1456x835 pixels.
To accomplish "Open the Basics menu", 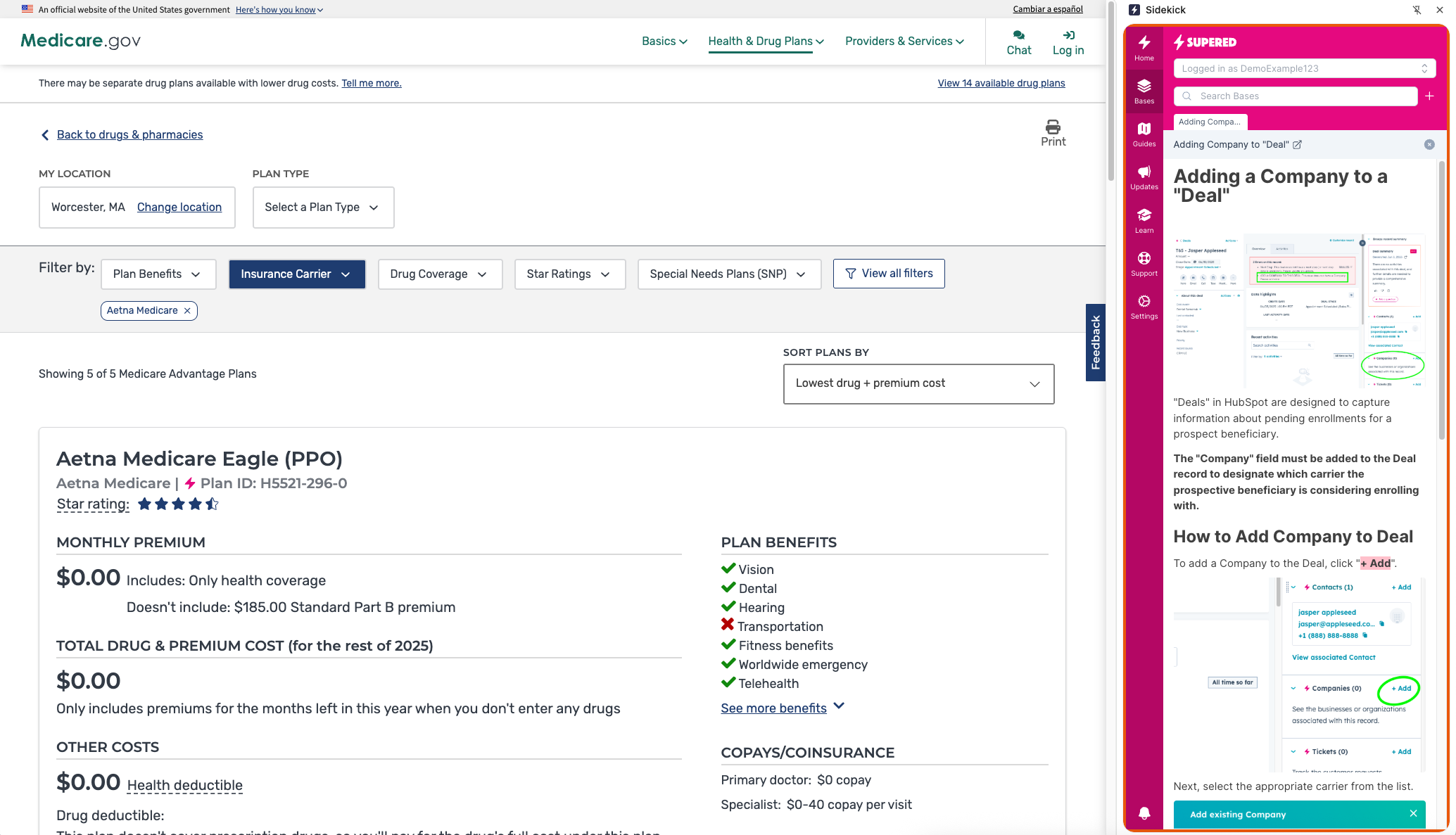I will coord(664,41).
